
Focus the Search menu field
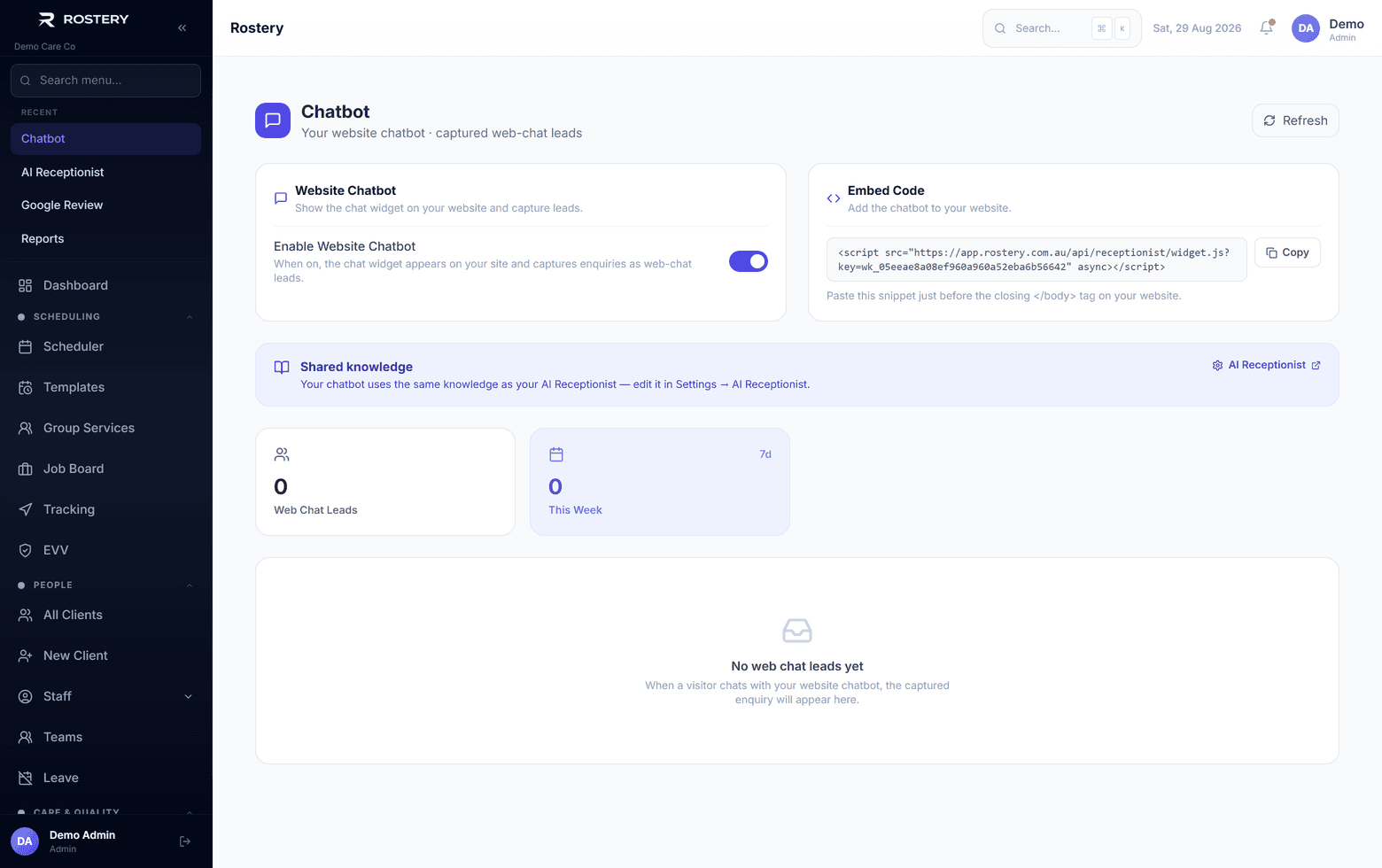[x=105, y=81]
